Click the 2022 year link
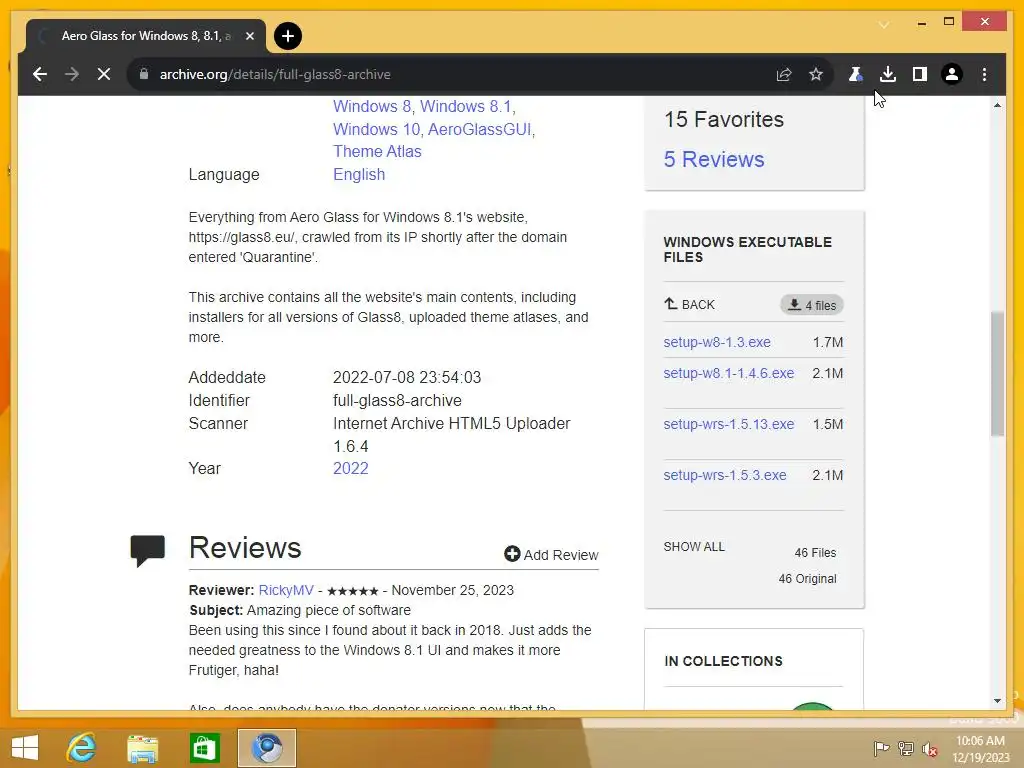 (351, 468)
